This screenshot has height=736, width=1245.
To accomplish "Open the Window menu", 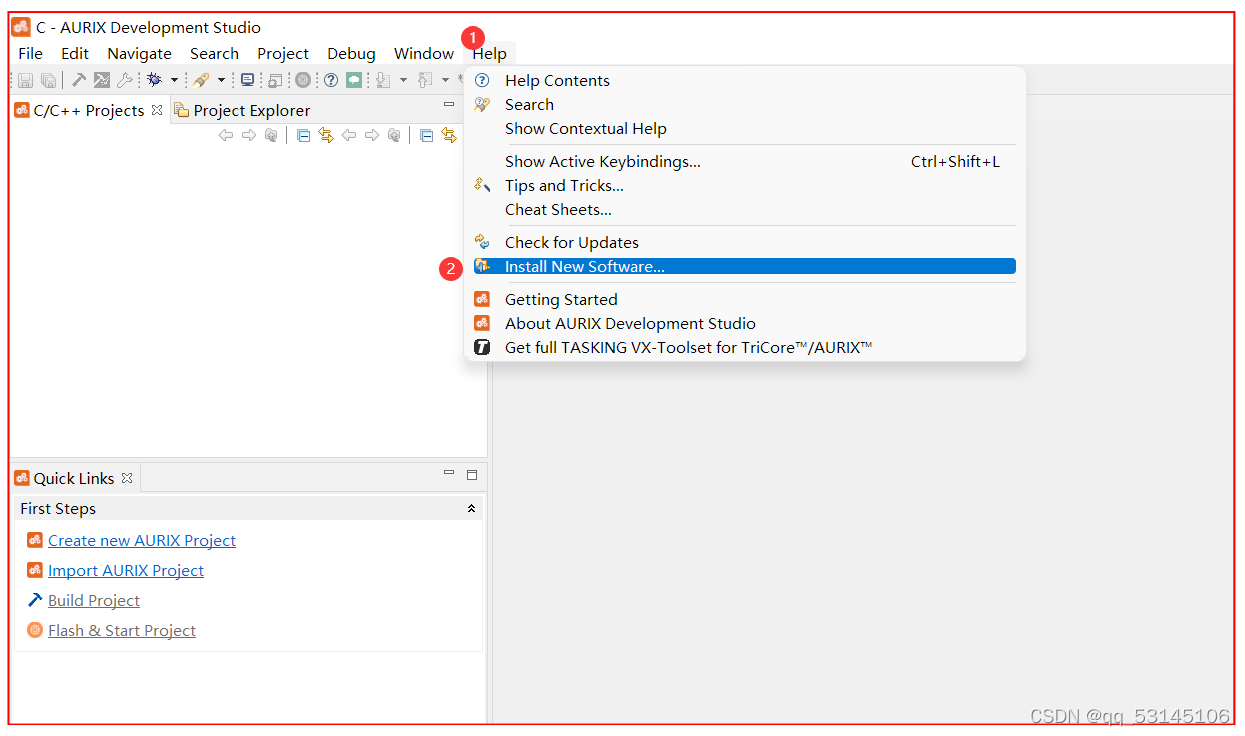I will 424,53.
